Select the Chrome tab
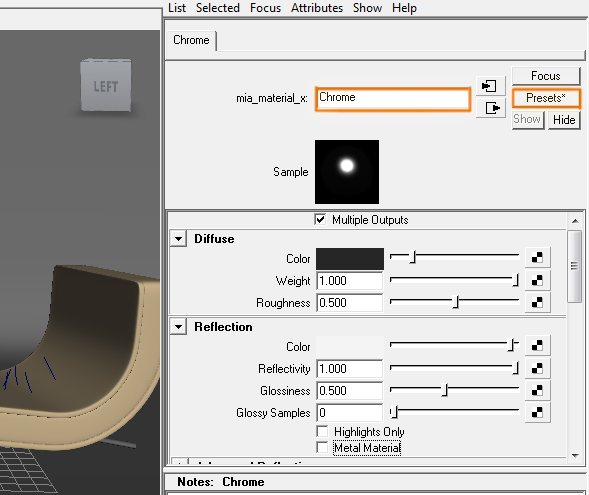Viewport: 589px width, 495px height. coord(191,40)
